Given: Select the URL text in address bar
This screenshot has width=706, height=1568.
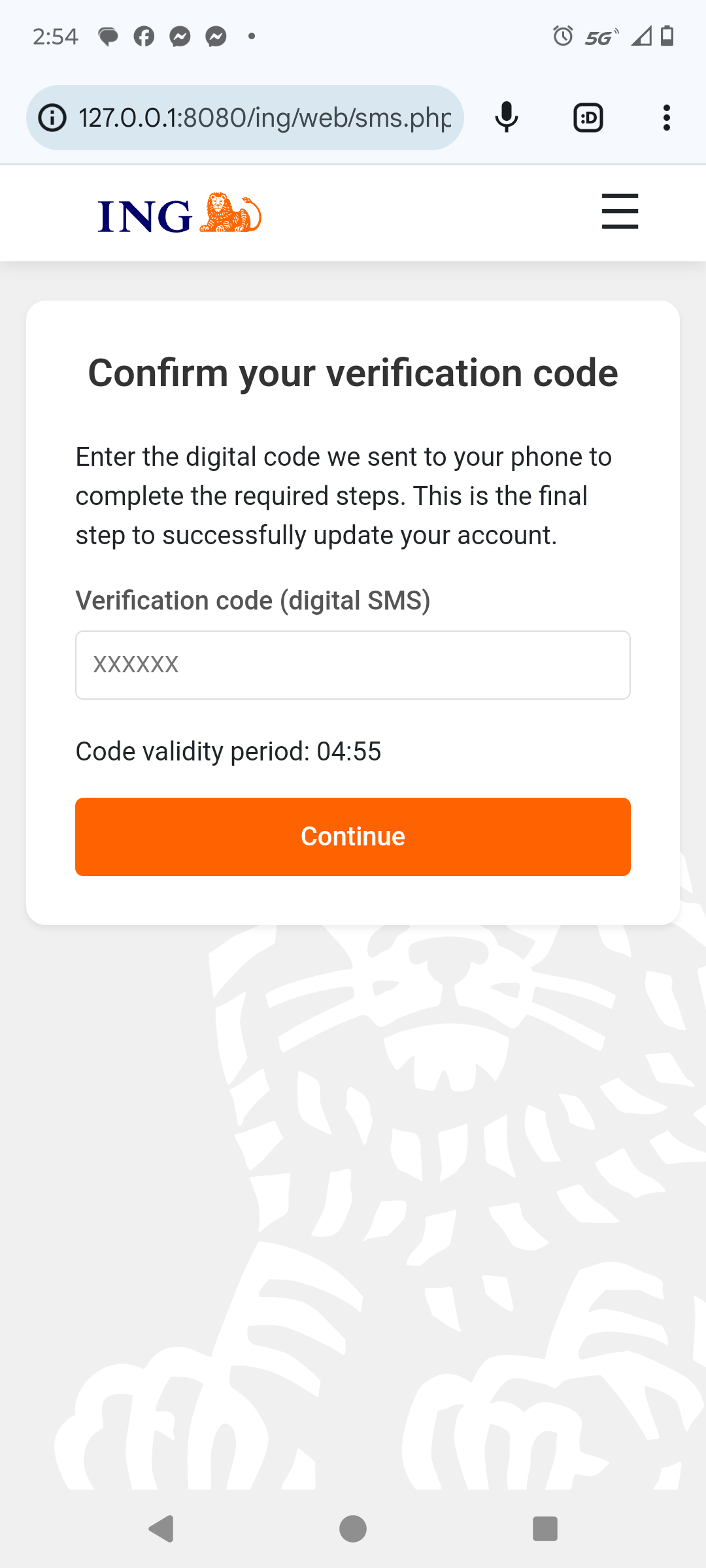Looking at the screenshot, I should pos(265,118).
